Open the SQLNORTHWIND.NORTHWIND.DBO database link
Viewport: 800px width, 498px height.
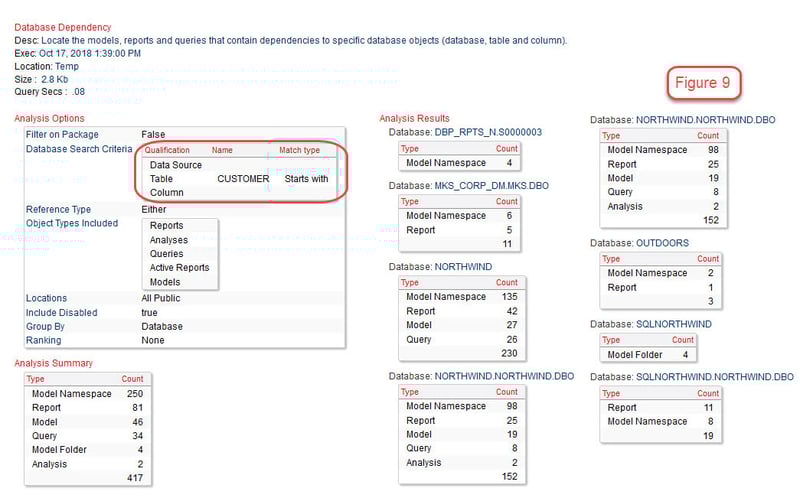click(x=714, y=377)
